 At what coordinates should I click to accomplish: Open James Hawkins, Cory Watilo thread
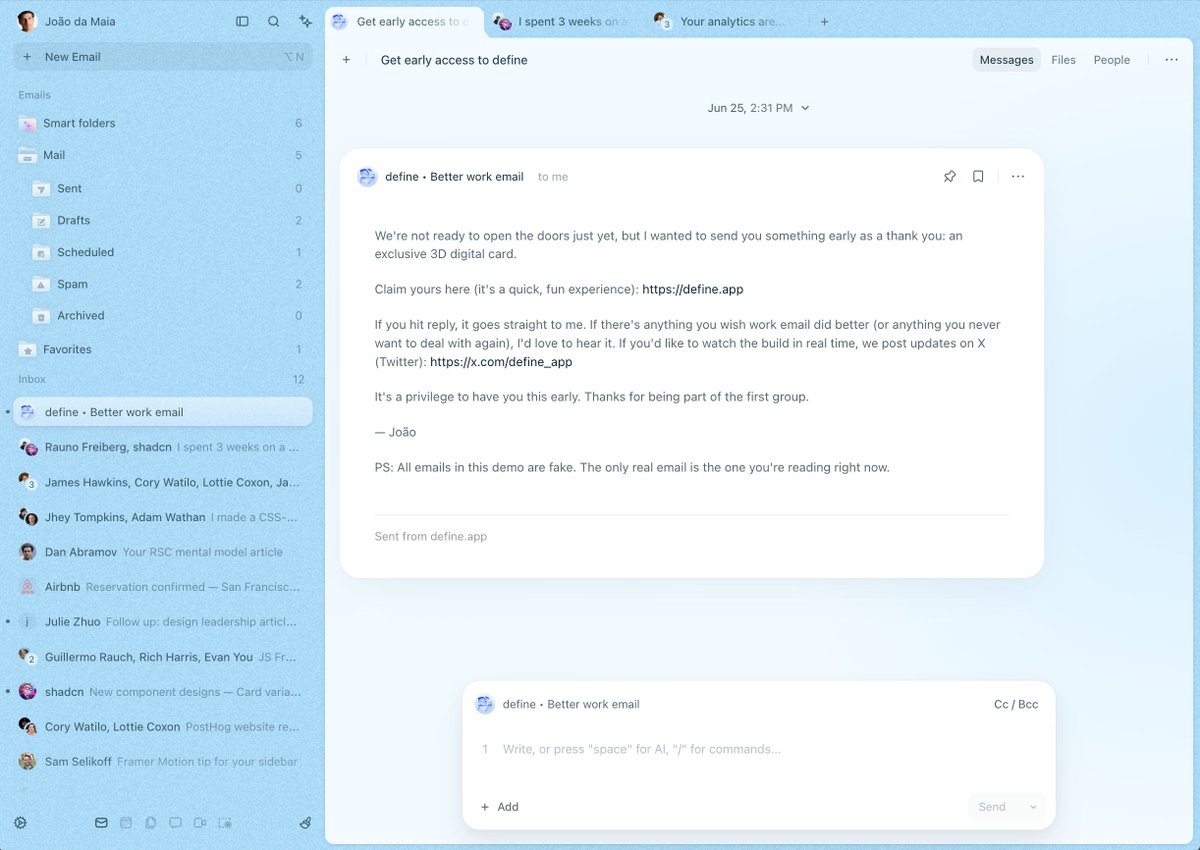click(x=162, y=482)
